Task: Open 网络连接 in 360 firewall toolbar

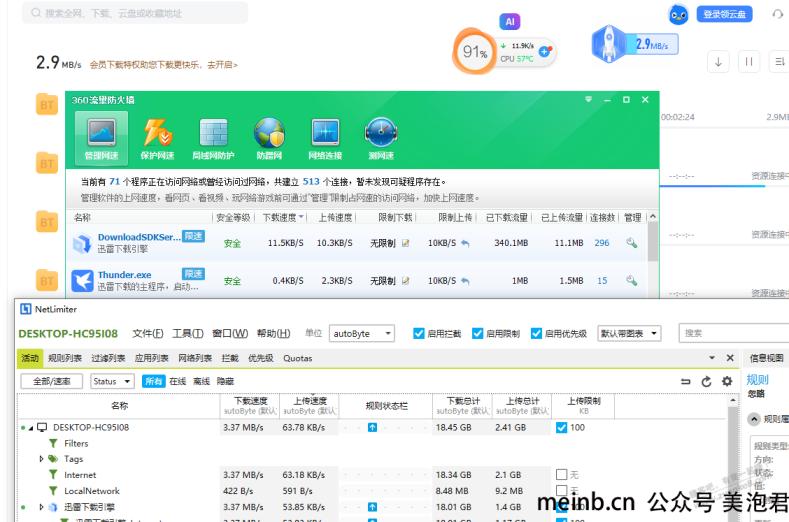Action: [x=325, y=138]
